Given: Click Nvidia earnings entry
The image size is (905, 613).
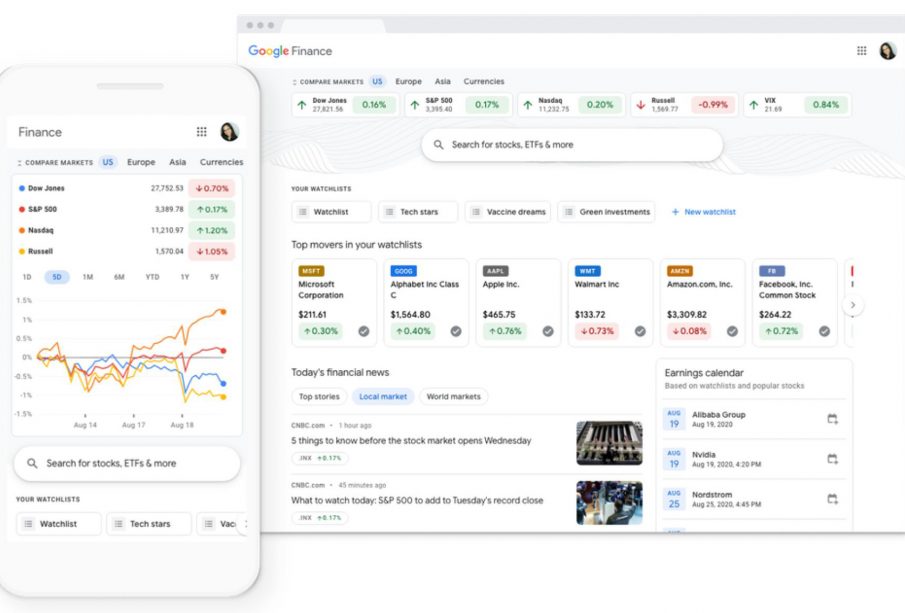Looking at the screenshot, I should [753, 459].
